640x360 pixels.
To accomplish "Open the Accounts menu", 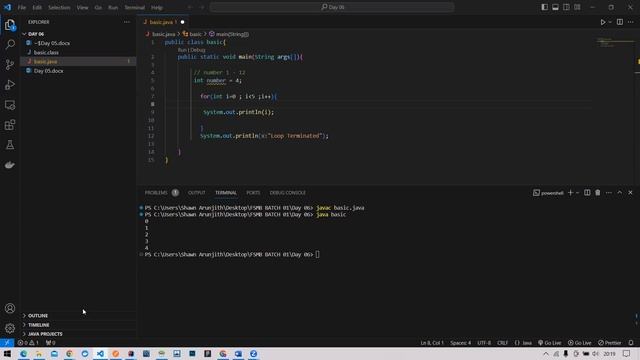I will [x=10, y=308].
